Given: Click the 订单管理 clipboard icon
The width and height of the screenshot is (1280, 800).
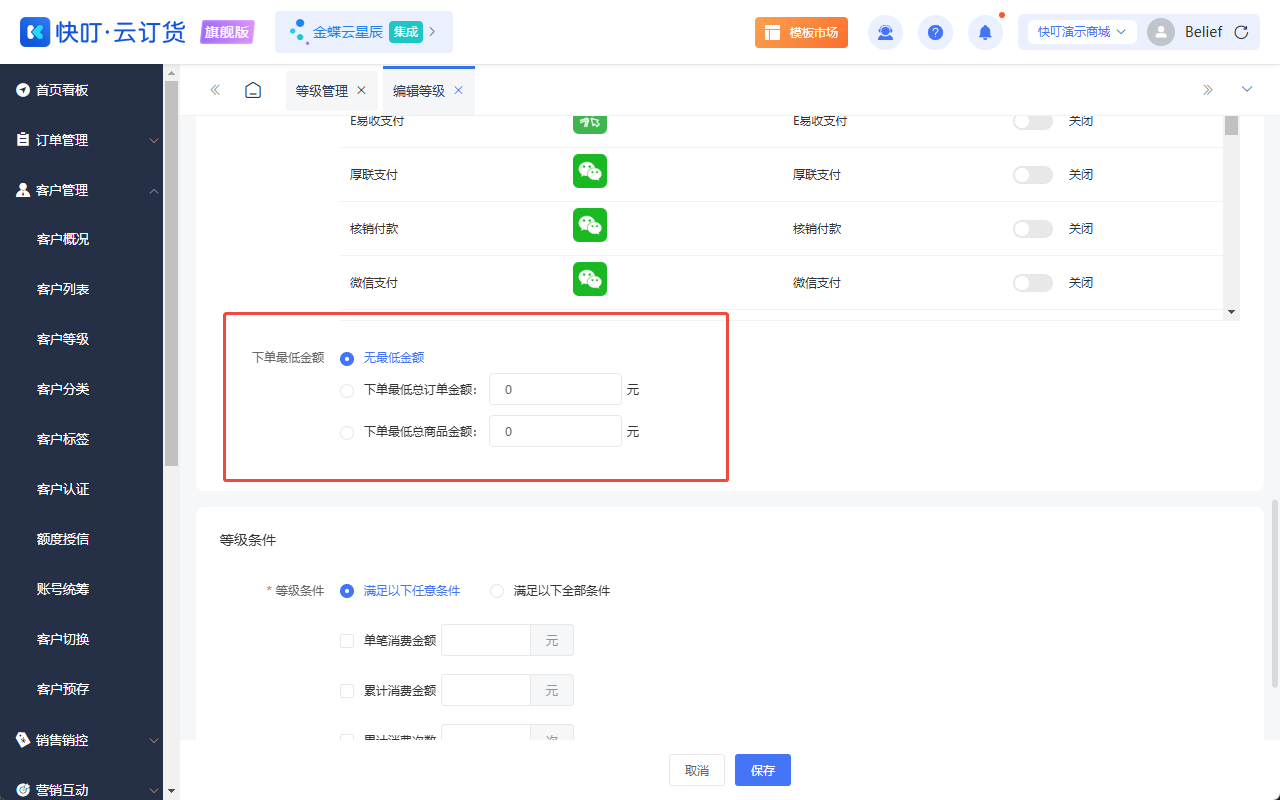Looking at the screenshot, I should 23,140.
